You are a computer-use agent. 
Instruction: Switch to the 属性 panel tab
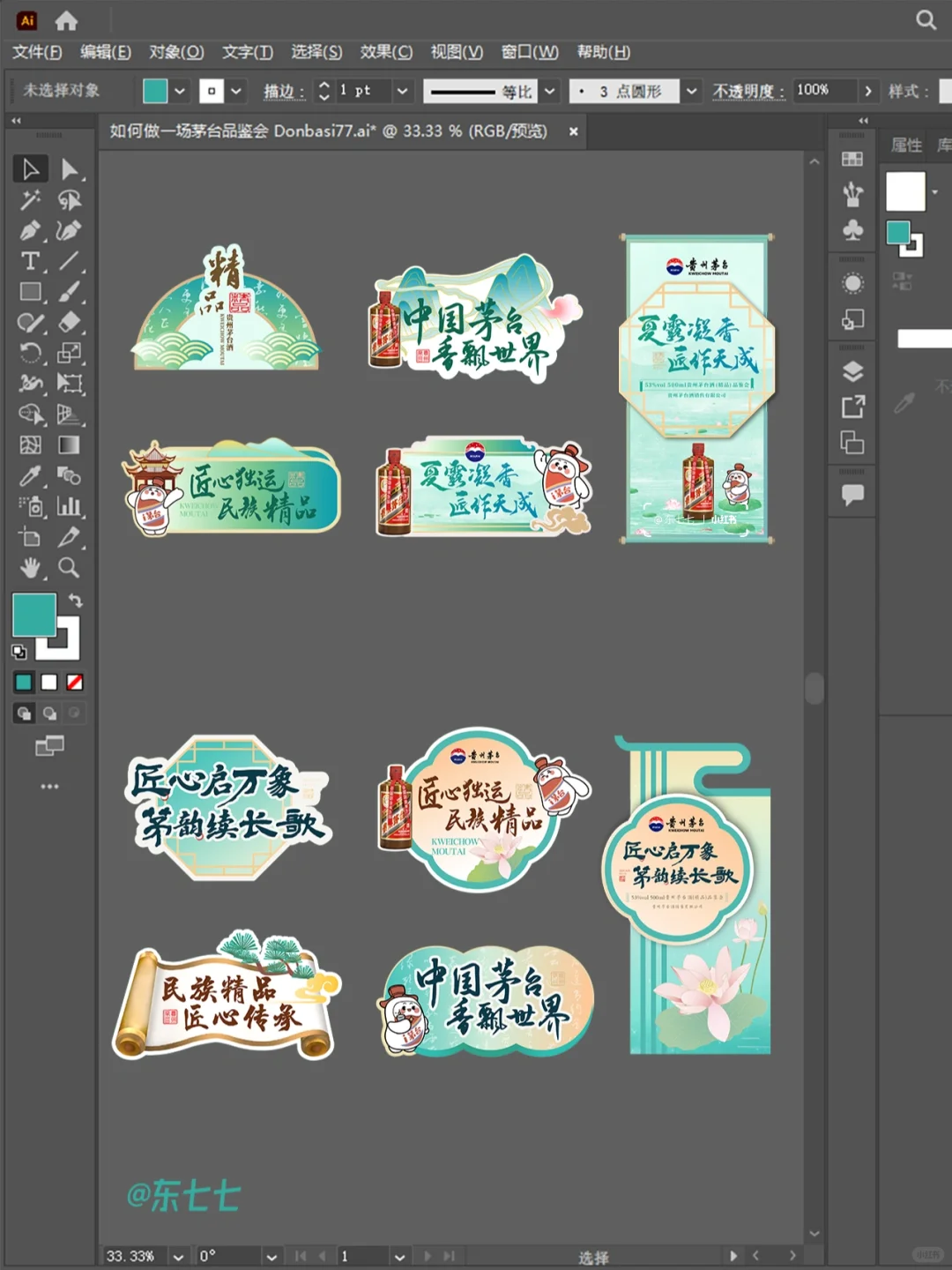[x=906, y=146]
